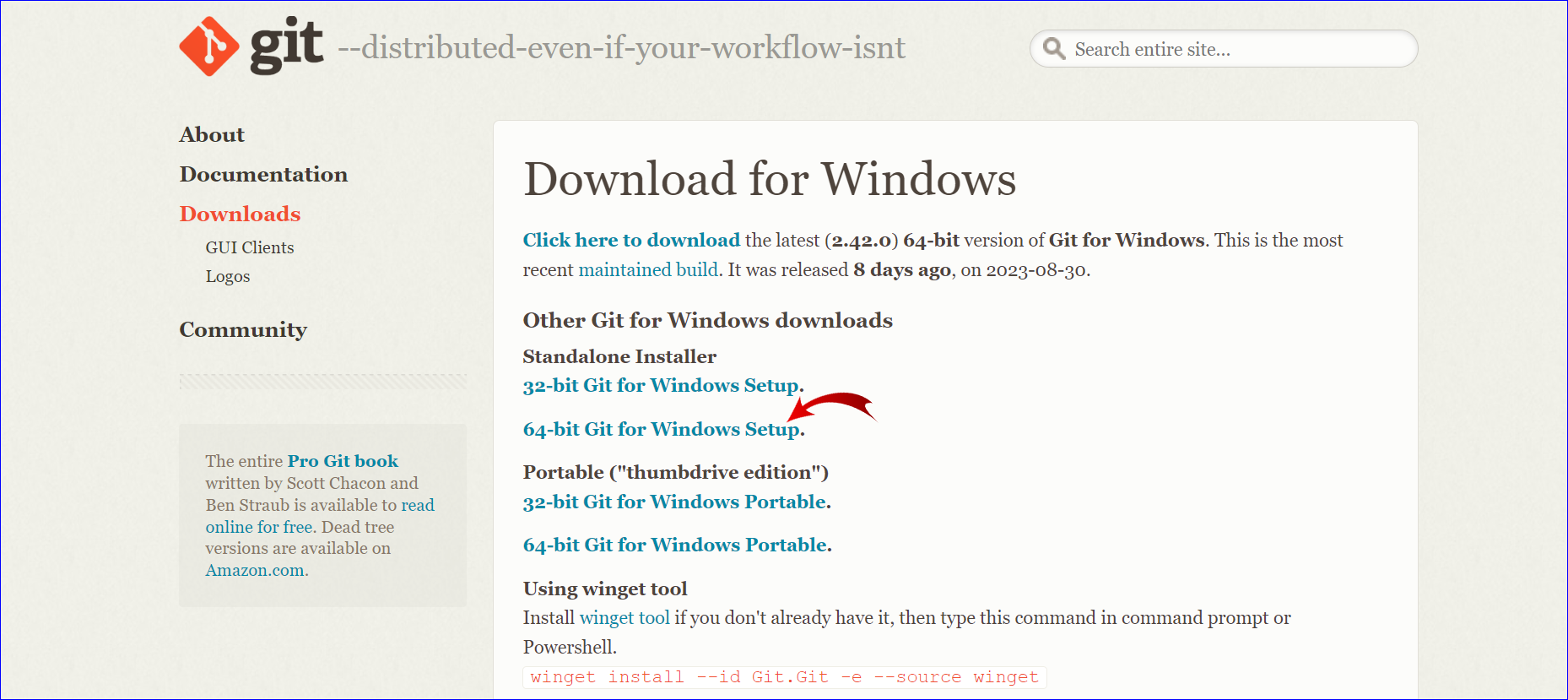Image resolution: width=1568 pixels, height=700 pixels.
Task: Go to the Downloads section
Action: (240, 214)
